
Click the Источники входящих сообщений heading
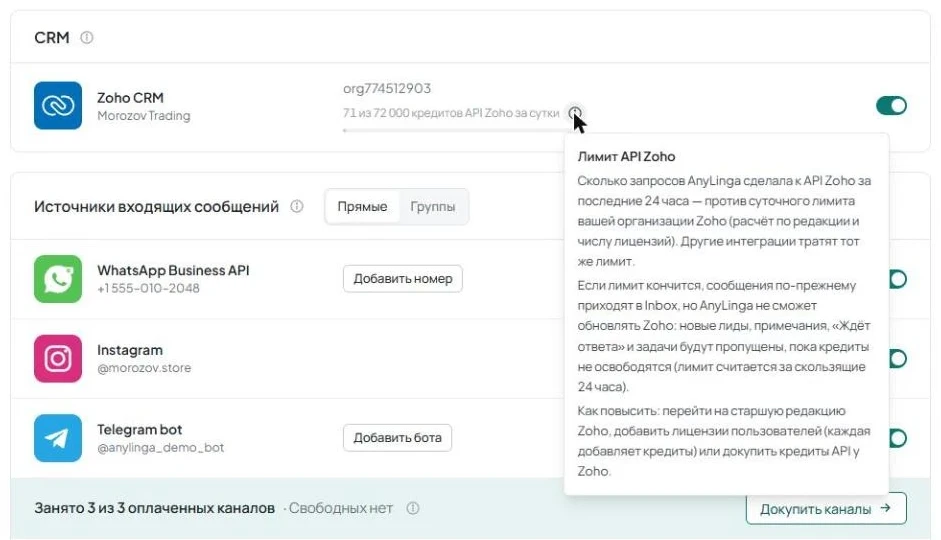point(156,207)
